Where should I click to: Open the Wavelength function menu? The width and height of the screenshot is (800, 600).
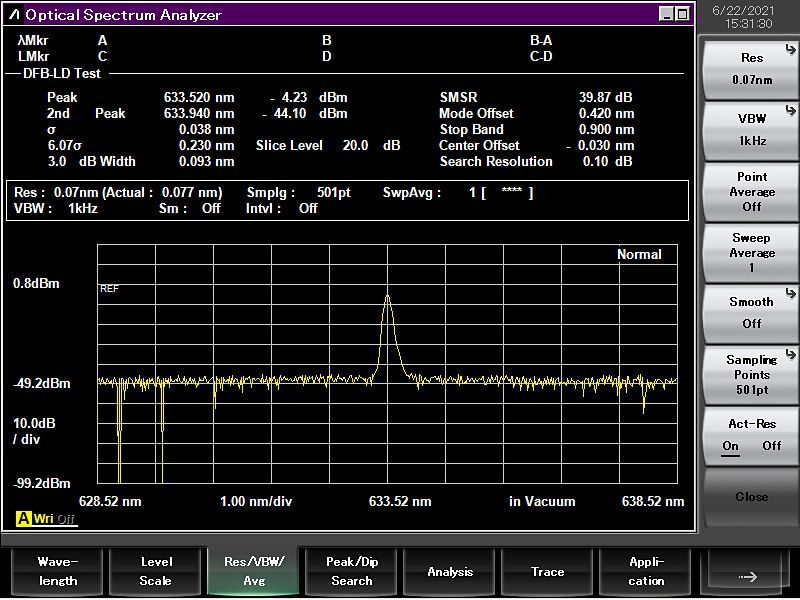(x=57, y=572)
